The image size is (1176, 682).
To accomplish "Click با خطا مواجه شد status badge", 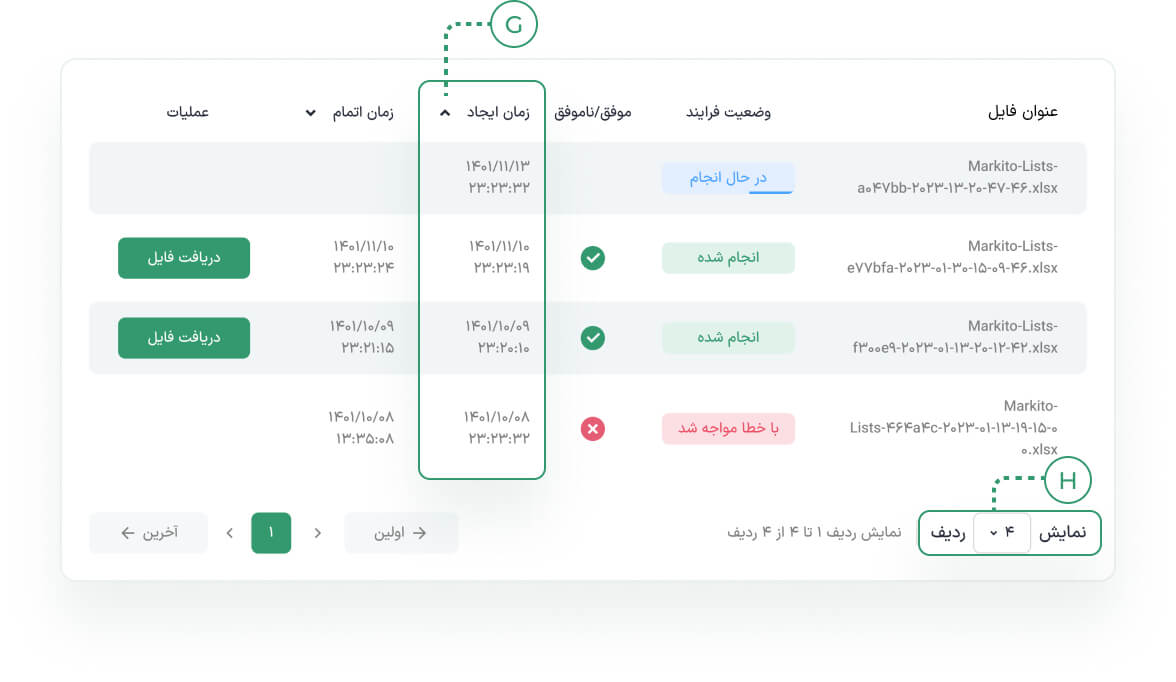I will 728,428.
